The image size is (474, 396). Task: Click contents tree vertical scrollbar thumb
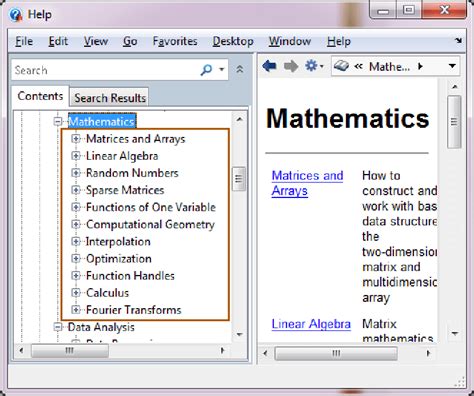(x=239, y=179)
